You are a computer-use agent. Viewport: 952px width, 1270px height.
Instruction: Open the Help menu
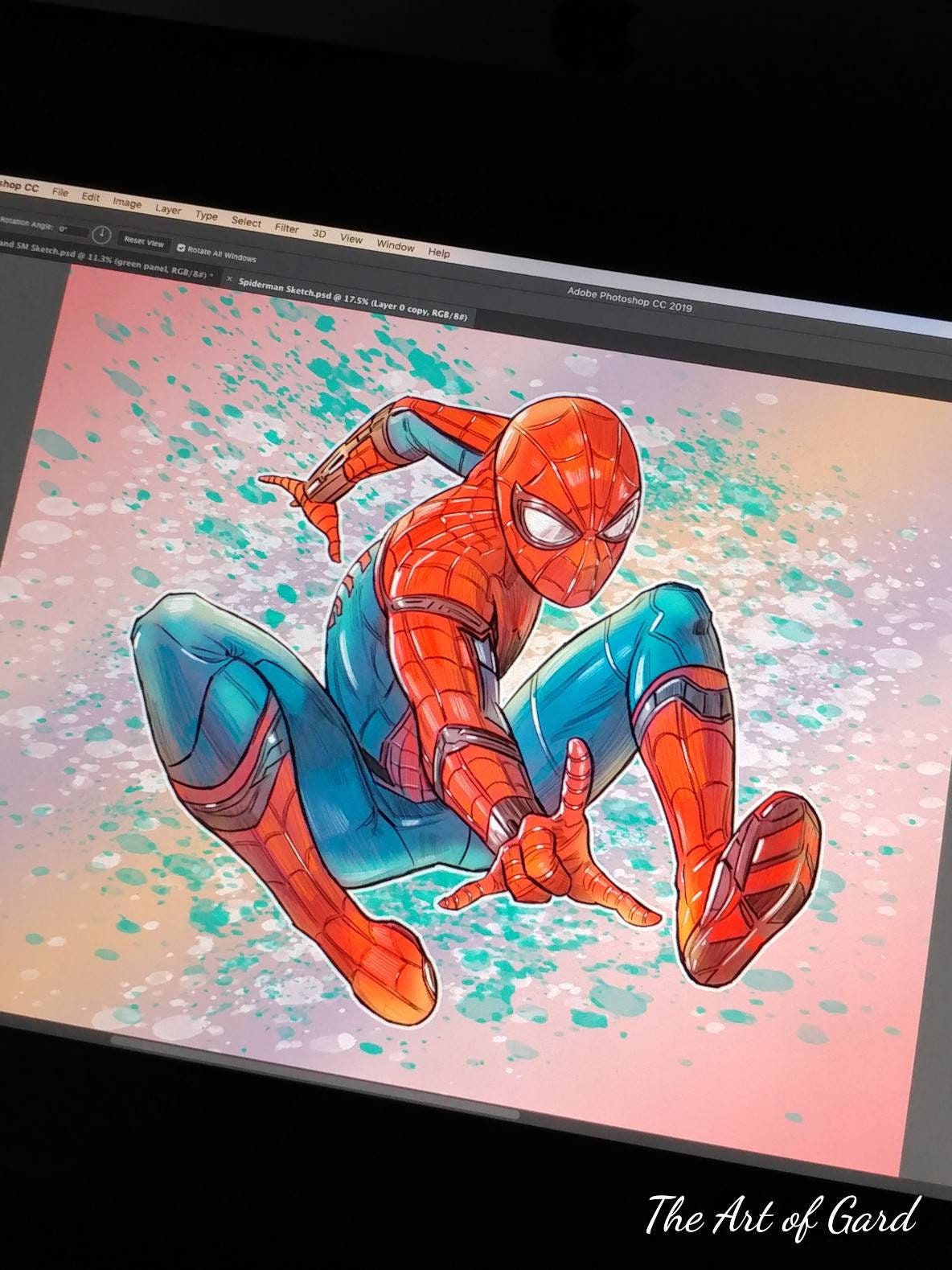(x=439, y=253)
